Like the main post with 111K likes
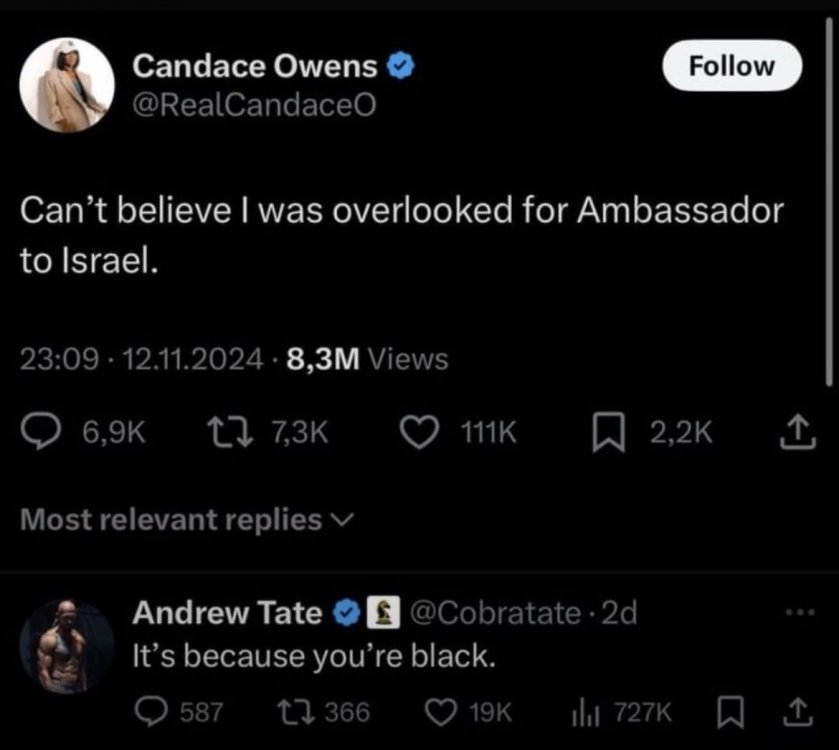Viewport: 839px width, 750px height. tap(420, 432)
